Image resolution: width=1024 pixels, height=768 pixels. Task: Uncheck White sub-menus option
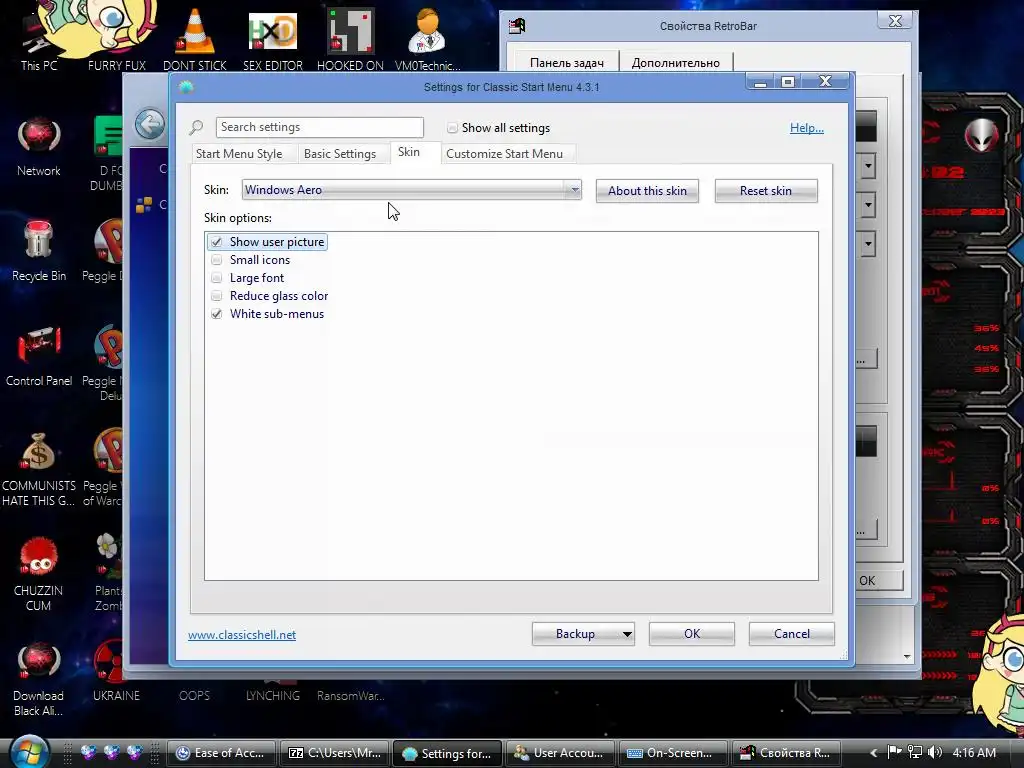(x=216, y=314)
